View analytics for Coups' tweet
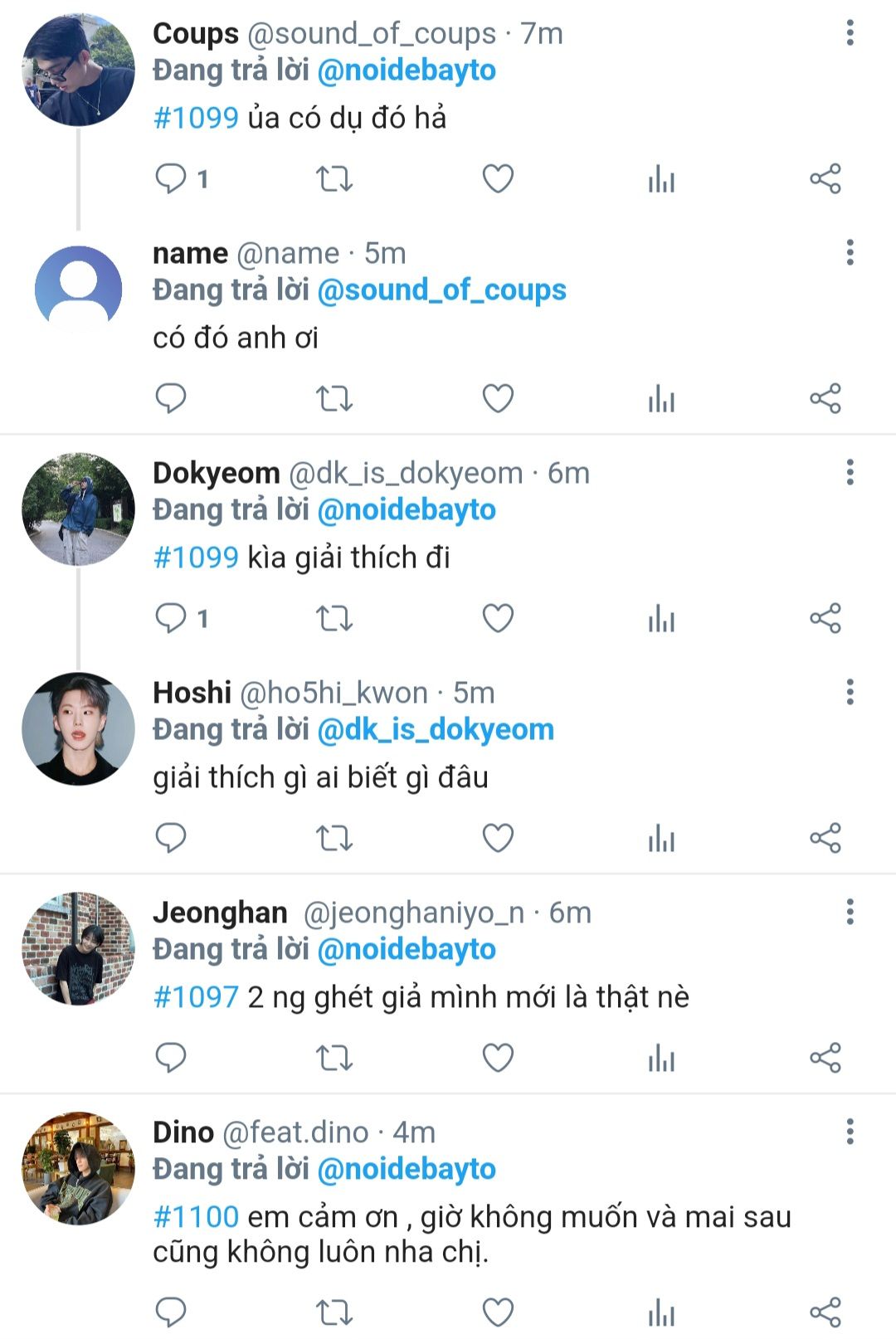 661,178
